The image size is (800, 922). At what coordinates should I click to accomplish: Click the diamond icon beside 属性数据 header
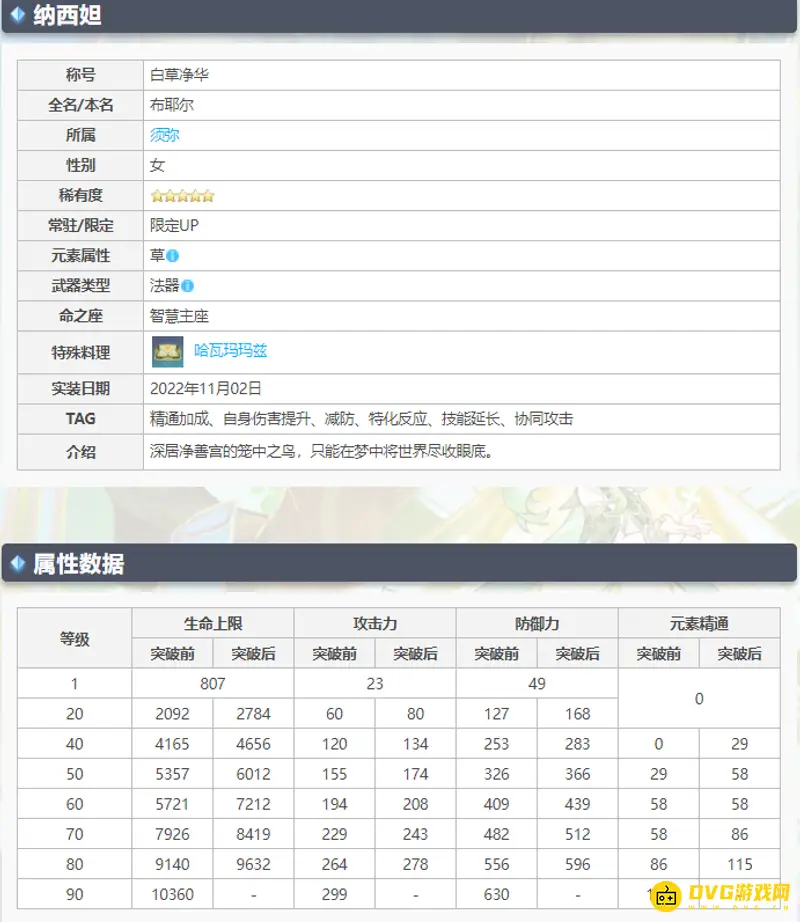tap(17, 563)
